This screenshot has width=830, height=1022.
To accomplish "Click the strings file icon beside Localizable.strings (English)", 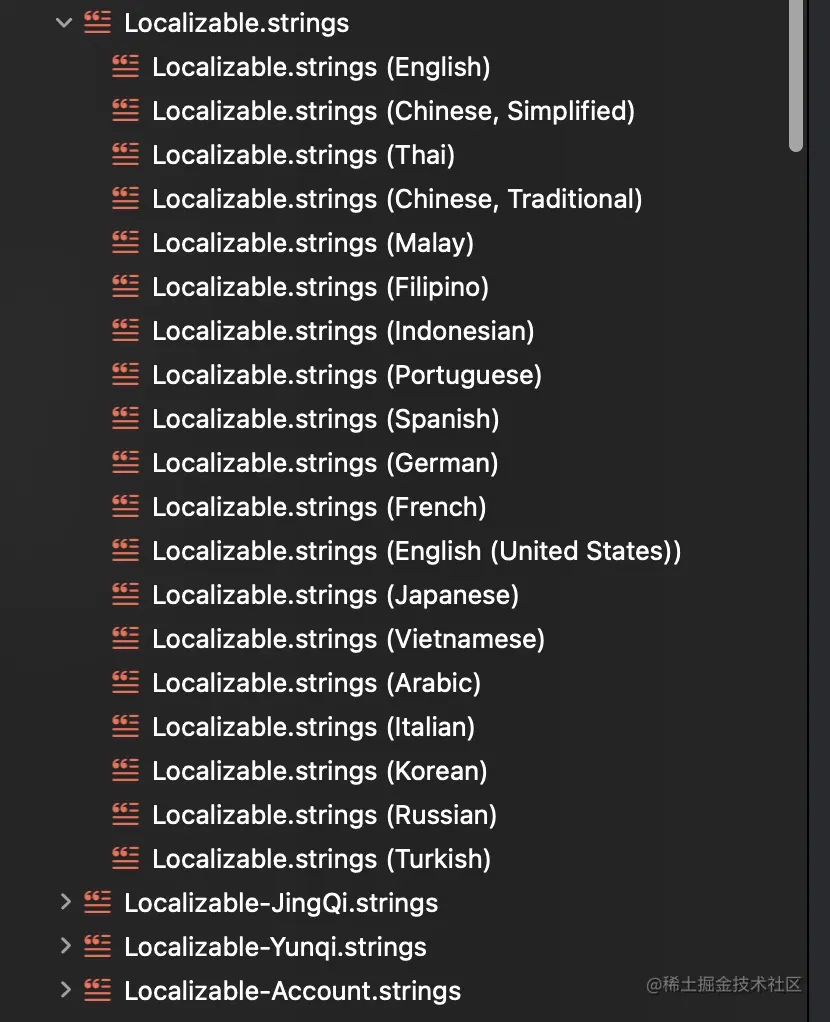I will point(124,66).
